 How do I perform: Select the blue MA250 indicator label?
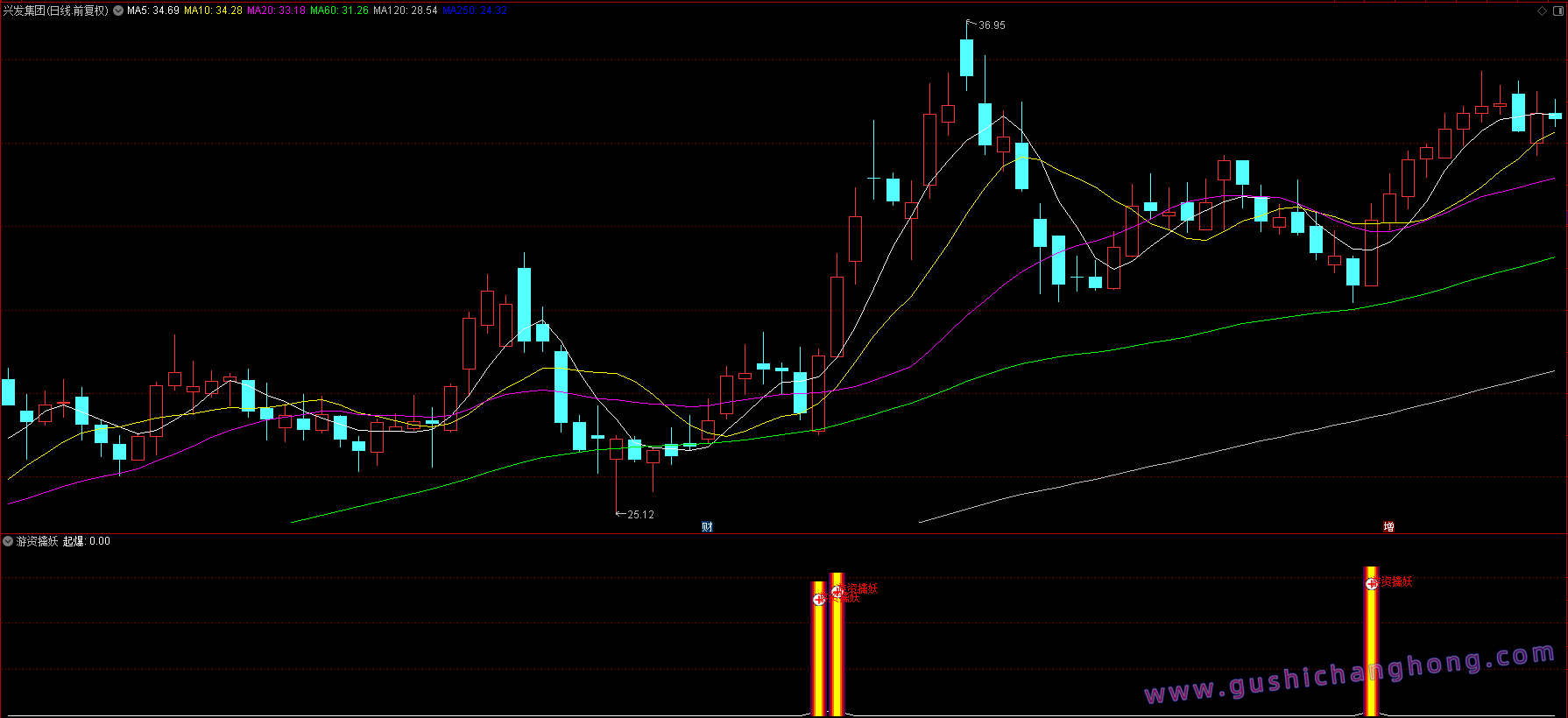pyautogui.click(x=474, y=11)
